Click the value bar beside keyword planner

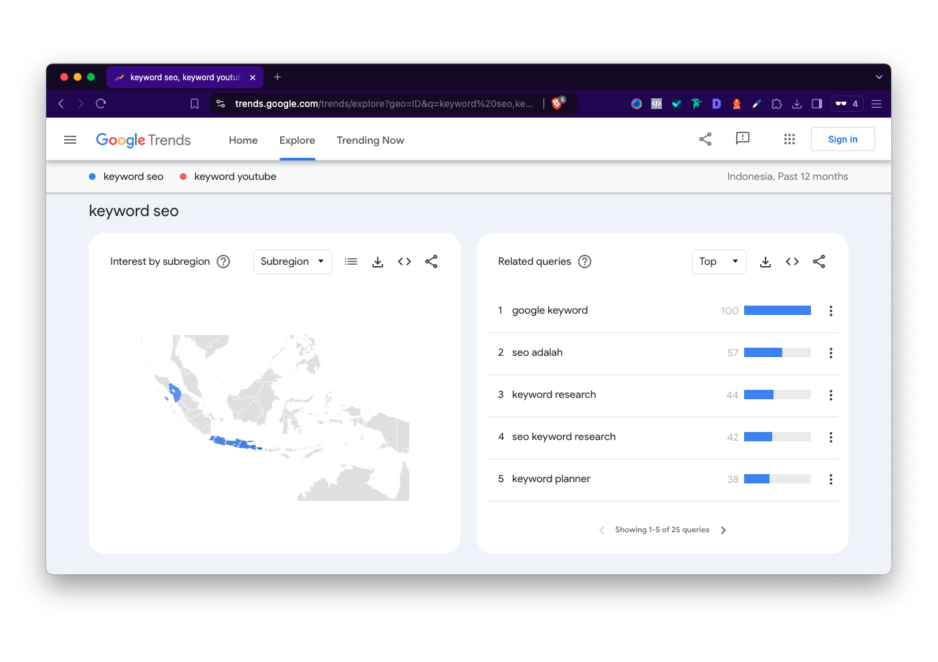777,478
